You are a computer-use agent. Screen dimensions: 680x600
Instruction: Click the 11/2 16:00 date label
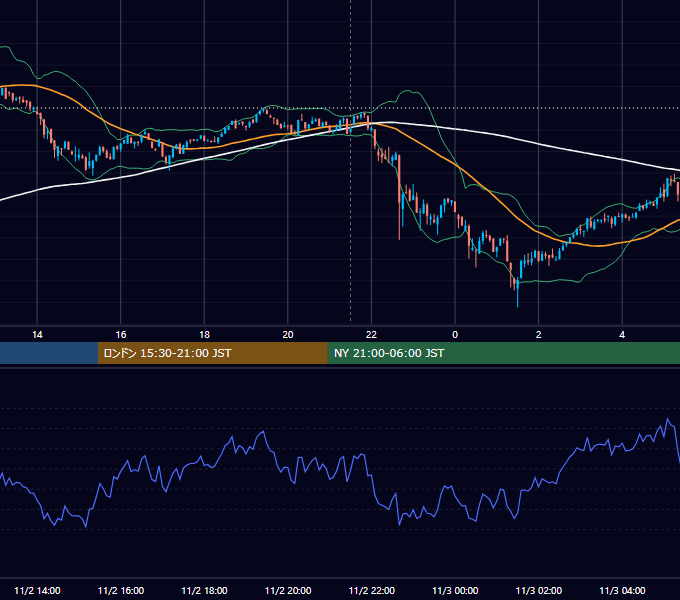[121, 590]
